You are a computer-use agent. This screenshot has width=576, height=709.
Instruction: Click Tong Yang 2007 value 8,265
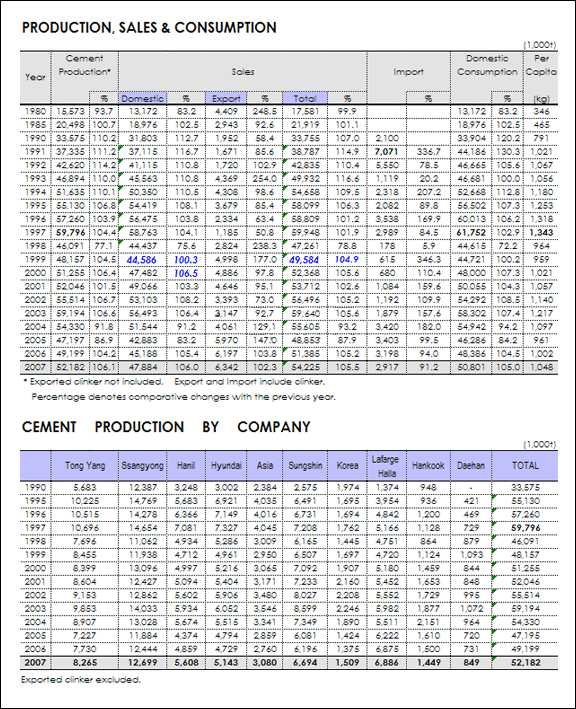click(x=85, y=662)
